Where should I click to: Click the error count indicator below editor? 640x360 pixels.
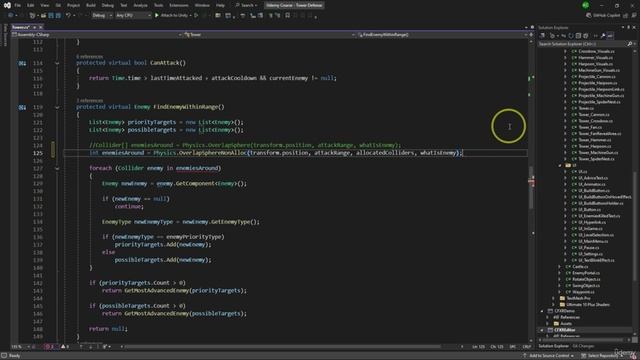point(49,347)
